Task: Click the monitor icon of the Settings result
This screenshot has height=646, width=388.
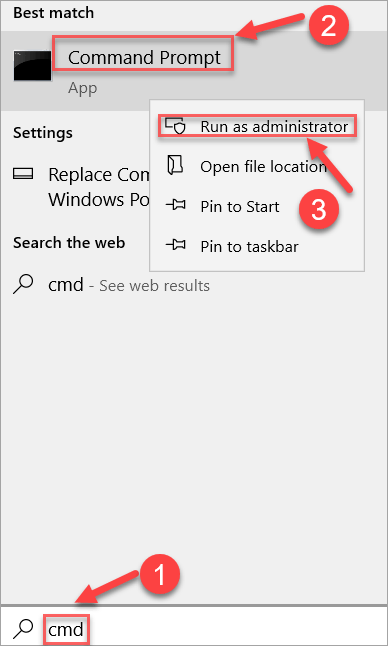Action: point(23,174)
